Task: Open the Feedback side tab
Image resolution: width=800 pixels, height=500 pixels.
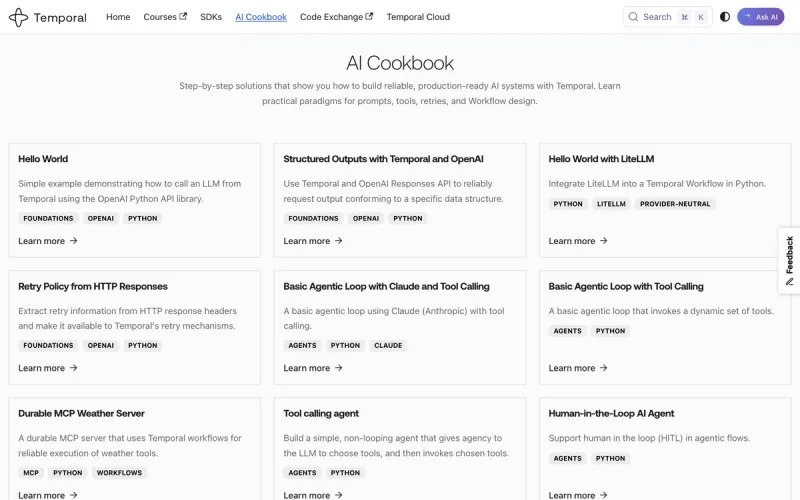Action: tap(789, 260)
